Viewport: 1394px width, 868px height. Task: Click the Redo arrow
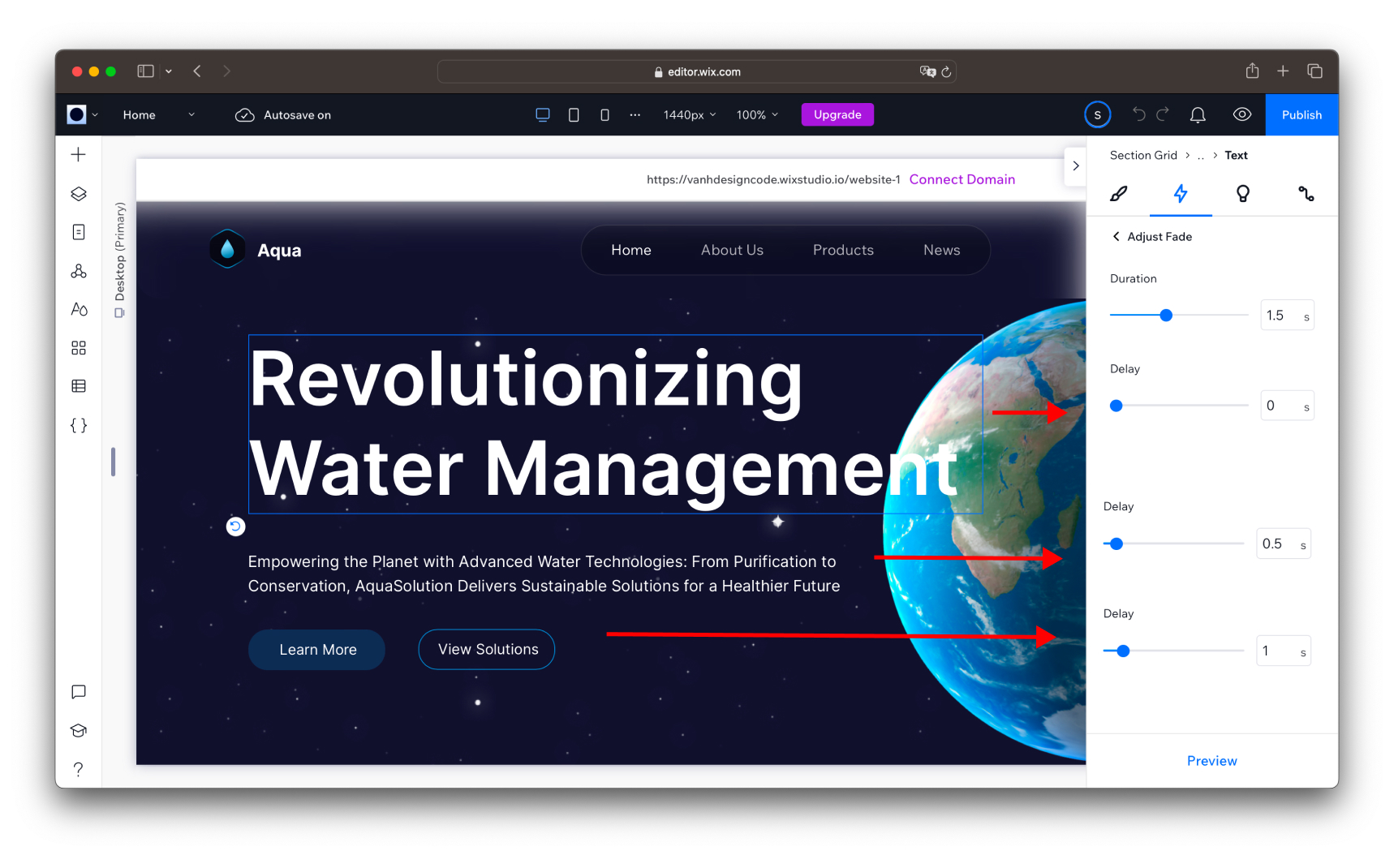click(x=1163, y=114)
